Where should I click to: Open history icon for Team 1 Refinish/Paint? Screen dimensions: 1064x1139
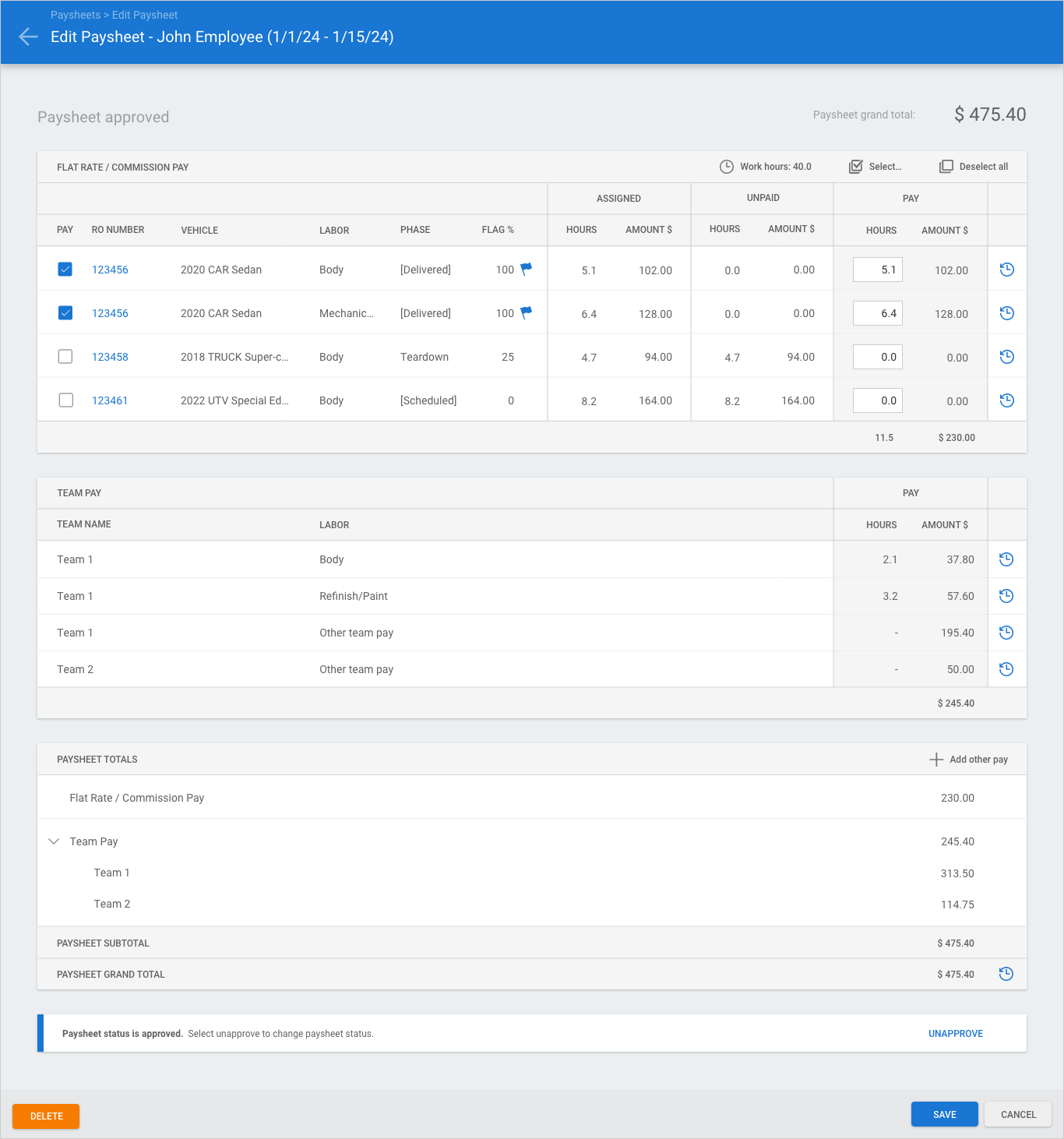1006,596
